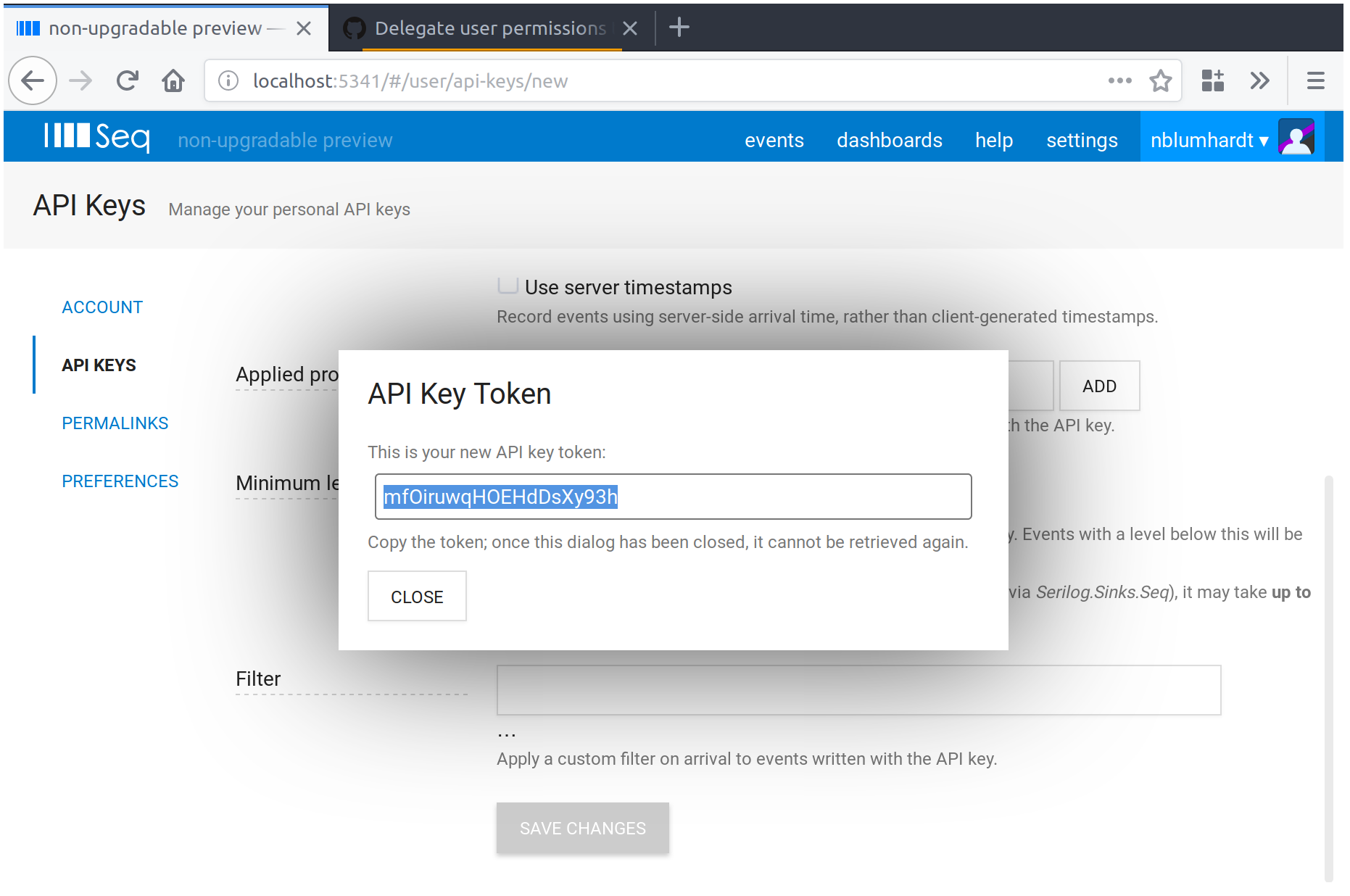Open the dashboards menu item
1350x896 pixels.
tap(890, 140)
